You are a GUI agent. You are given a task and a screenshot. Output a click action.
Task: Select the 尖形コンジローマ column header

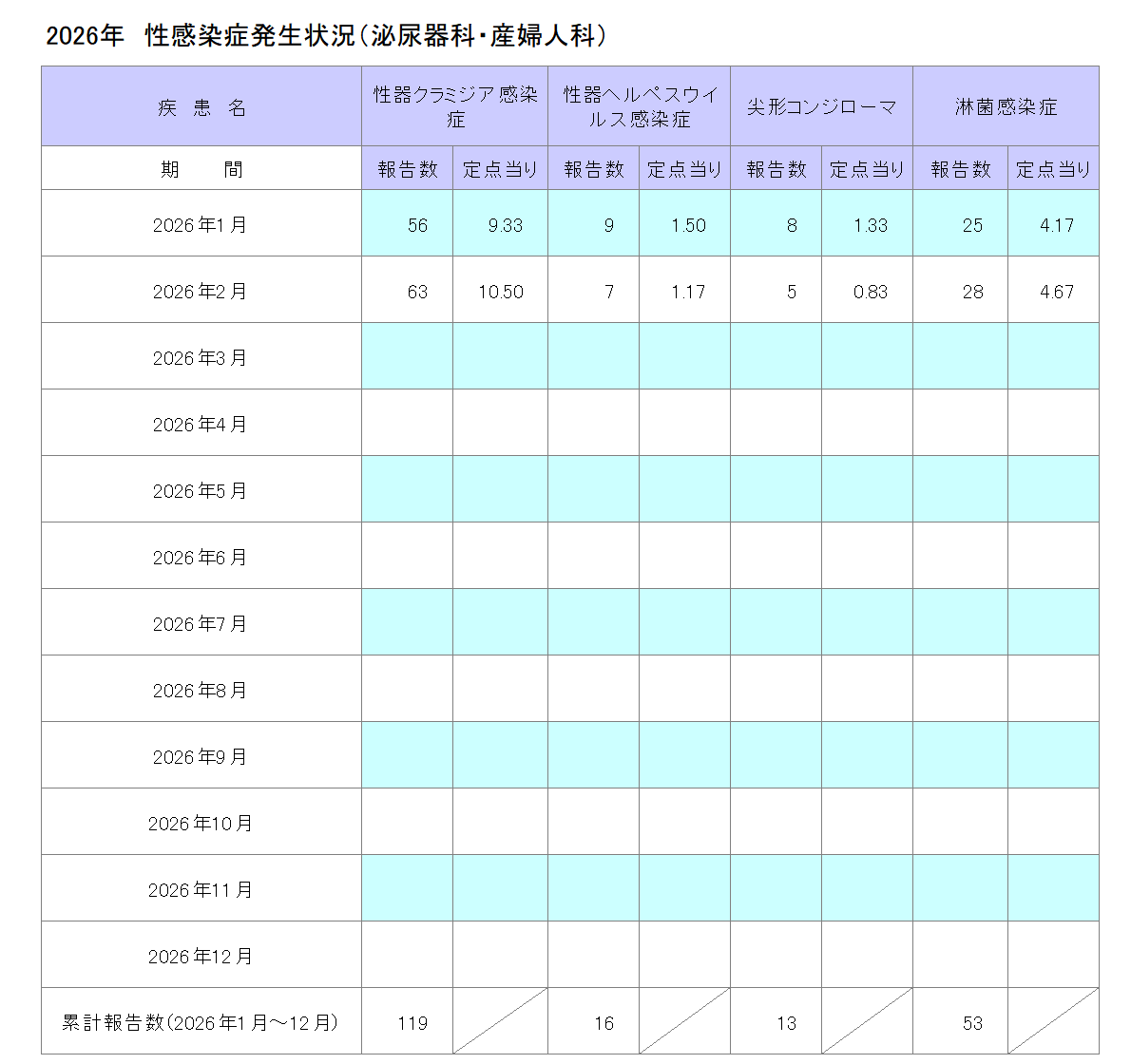819,106
